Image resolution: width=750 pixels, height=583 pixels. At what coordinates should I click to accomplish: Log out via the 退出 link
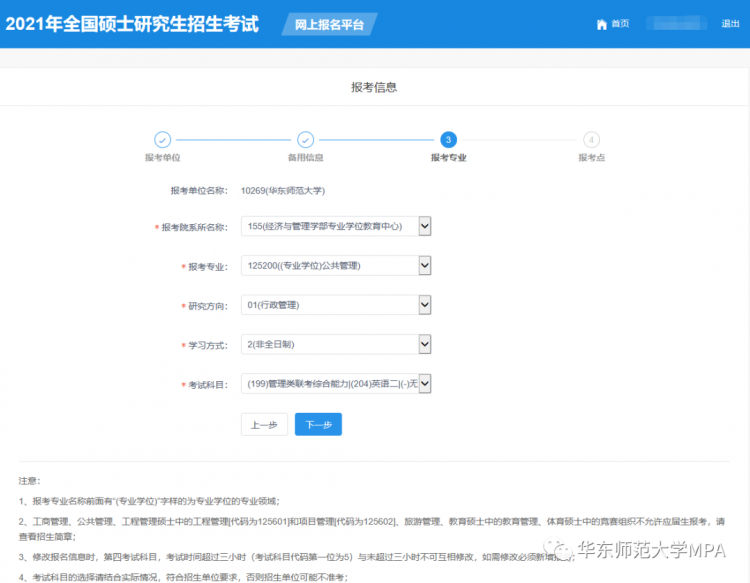(x=730, y=24)
